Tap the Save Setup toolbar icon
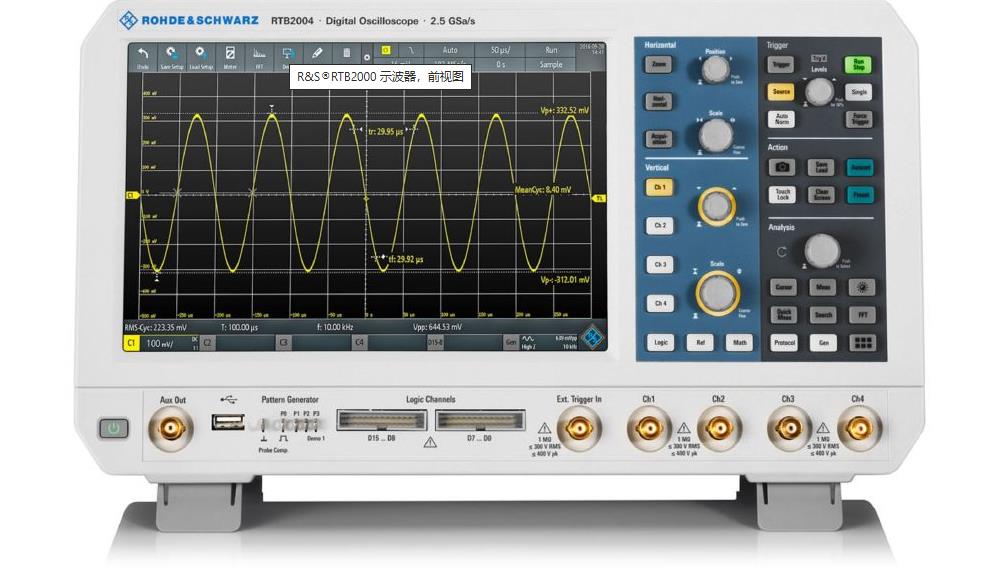Image resolution: width=993 pixels, height=571 pixels. point(172,57)
